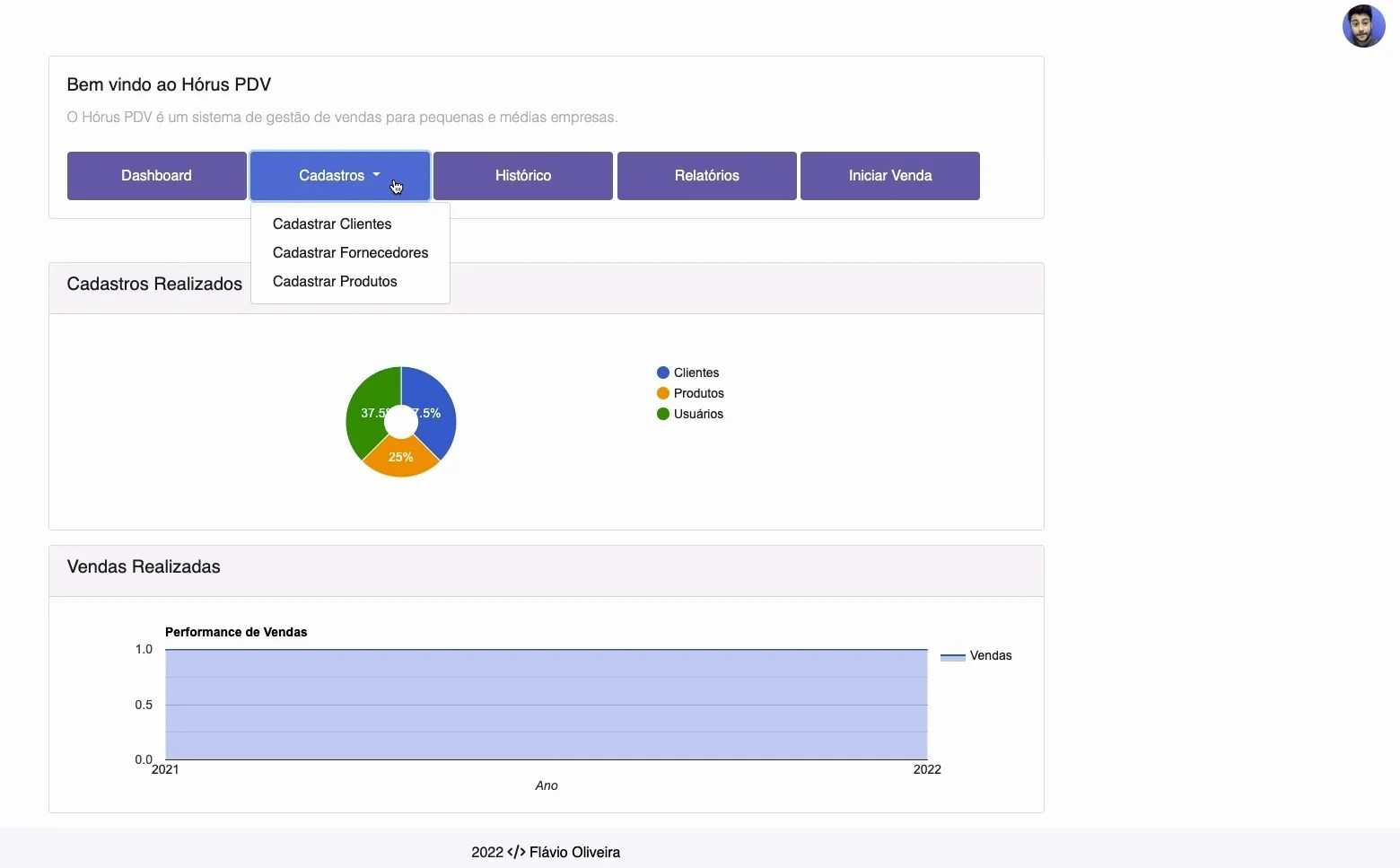The height and width of the screenshot is (868, 1400).
Task: Click the Usuários legend label
Action: pos(698,414)
